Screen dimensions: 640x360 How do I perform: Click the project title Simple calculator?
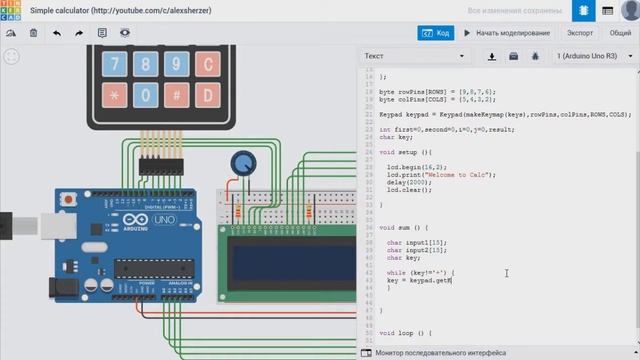click(120, 11)
